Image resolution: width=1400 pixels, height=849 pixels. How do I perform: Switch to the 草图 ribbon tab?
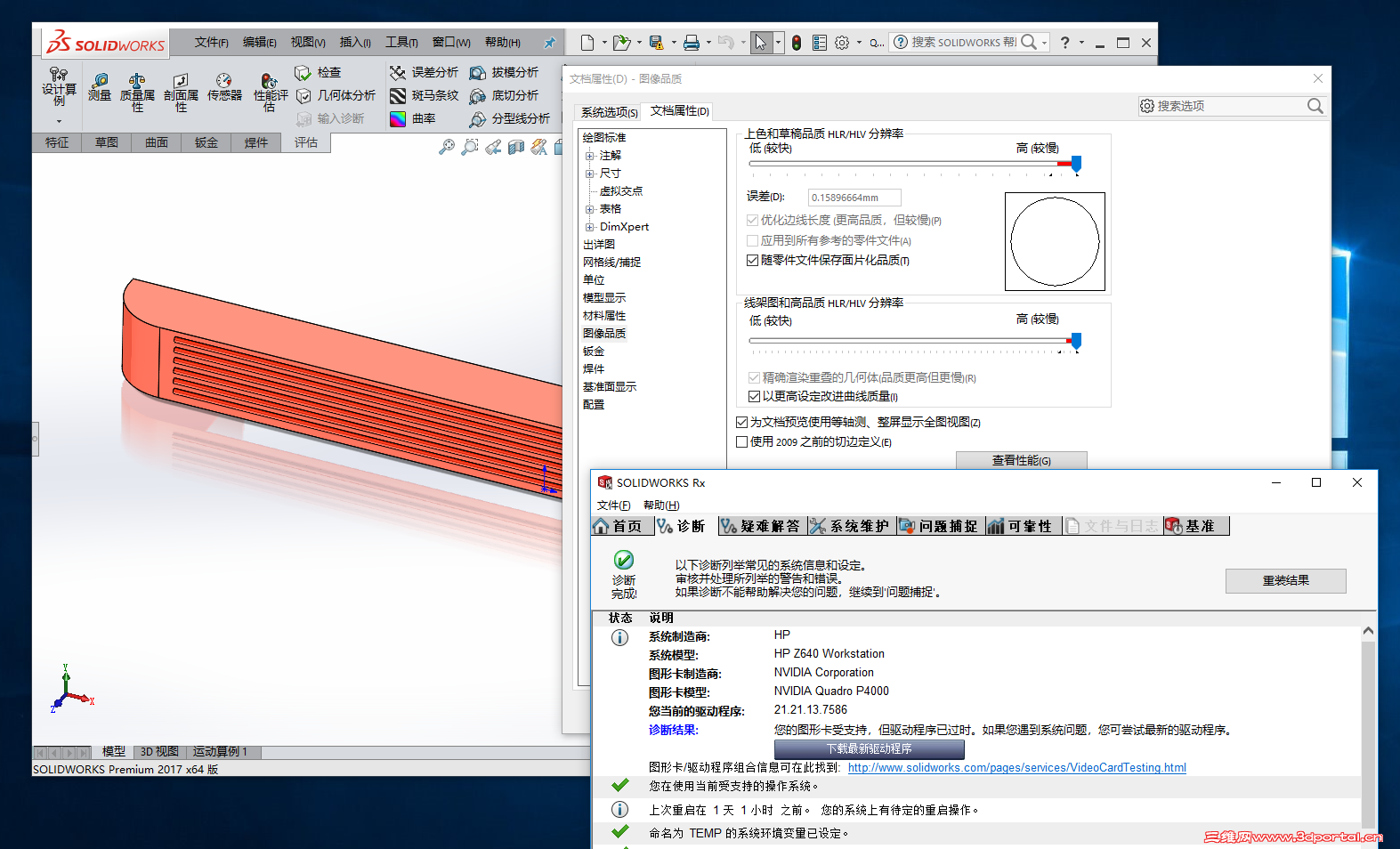click(107, 142)
